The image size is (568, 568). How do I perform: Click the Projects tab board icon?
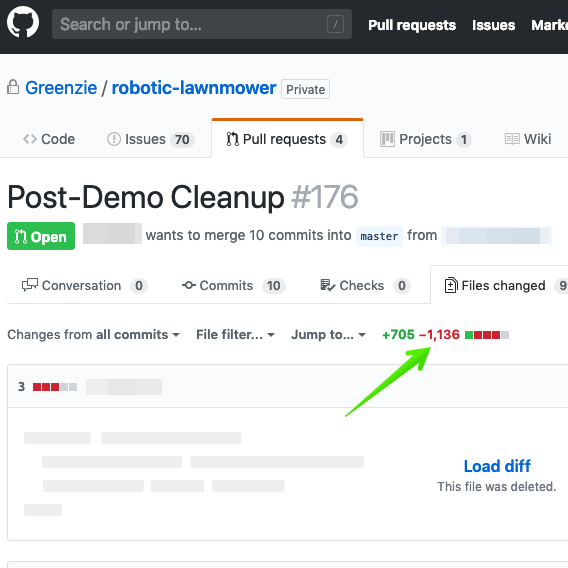387,139
